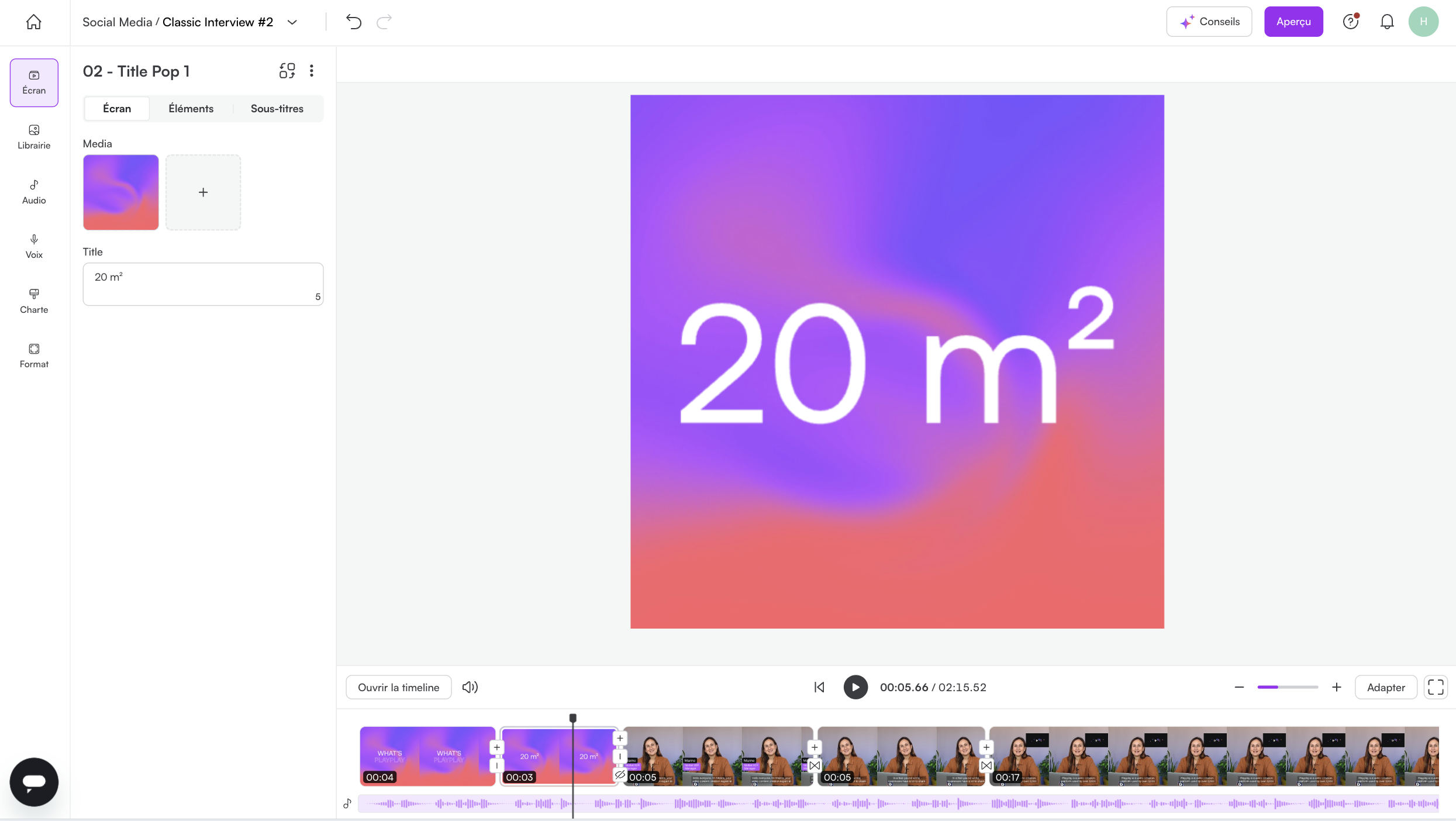This screenshot has width=1456, height=821.
Task: Switch to the Sous-titres tab
Action: (277, 109)
